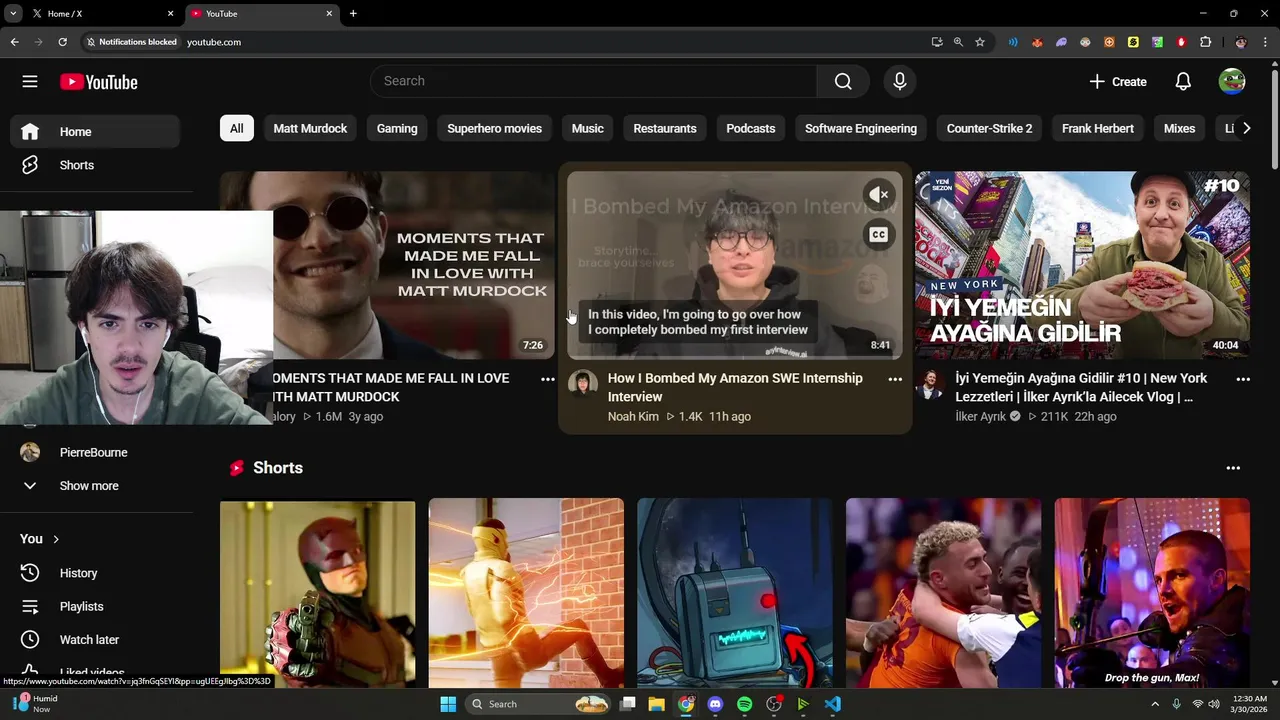Open Noah Kim channel link
1280x720 pixels.
(x=633, y=417)
